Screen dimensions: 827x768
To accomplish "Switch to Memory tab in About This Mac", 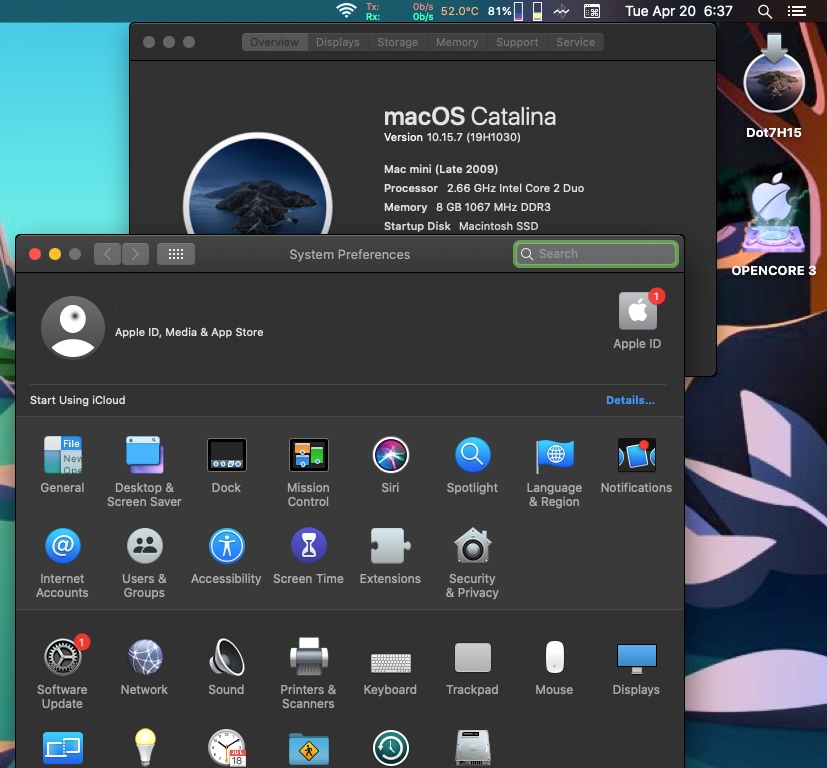I will (457, 42).
